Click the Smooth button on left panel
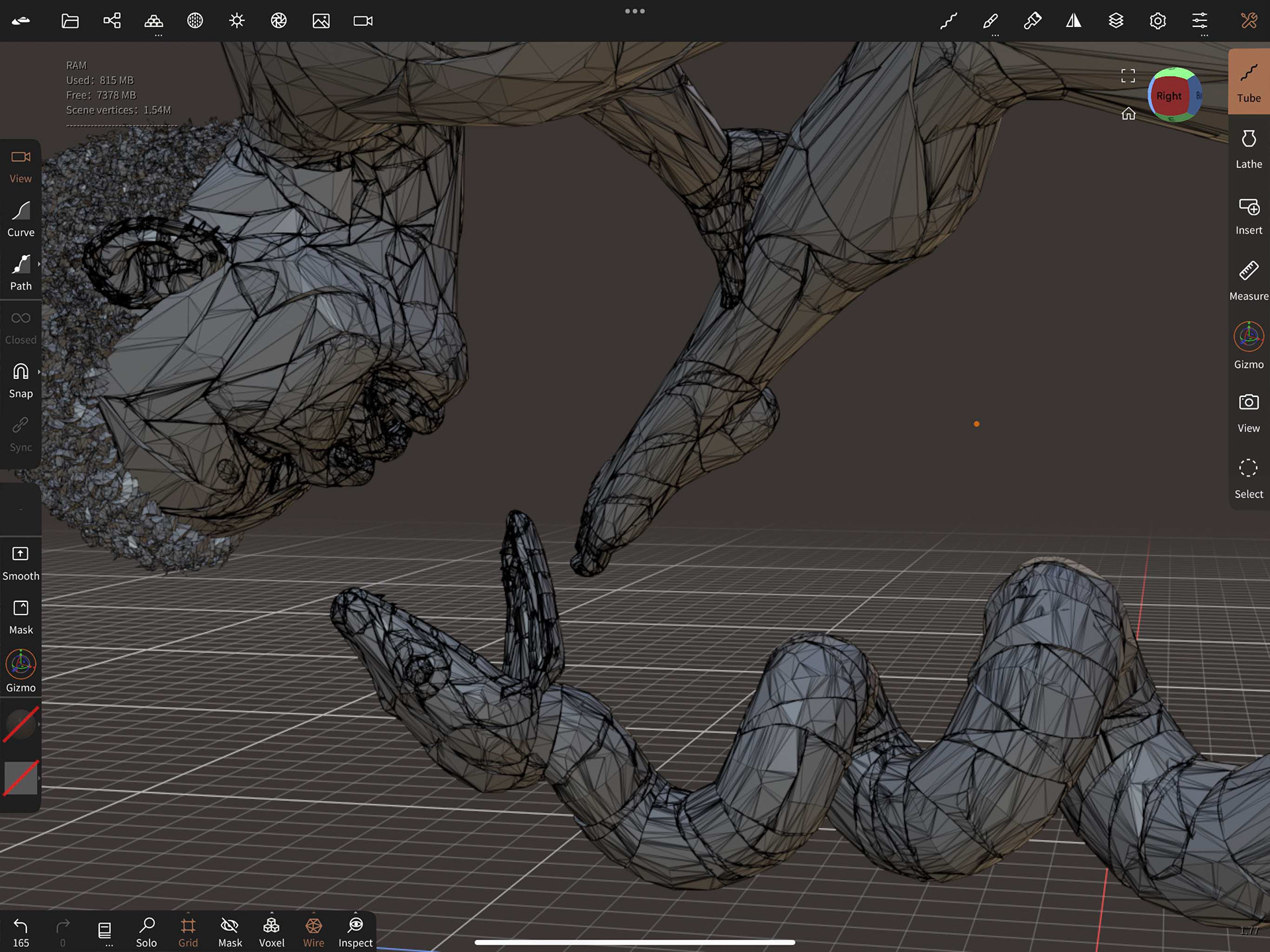This screenshot has width=1270, height=952. (x=21, y=562)
